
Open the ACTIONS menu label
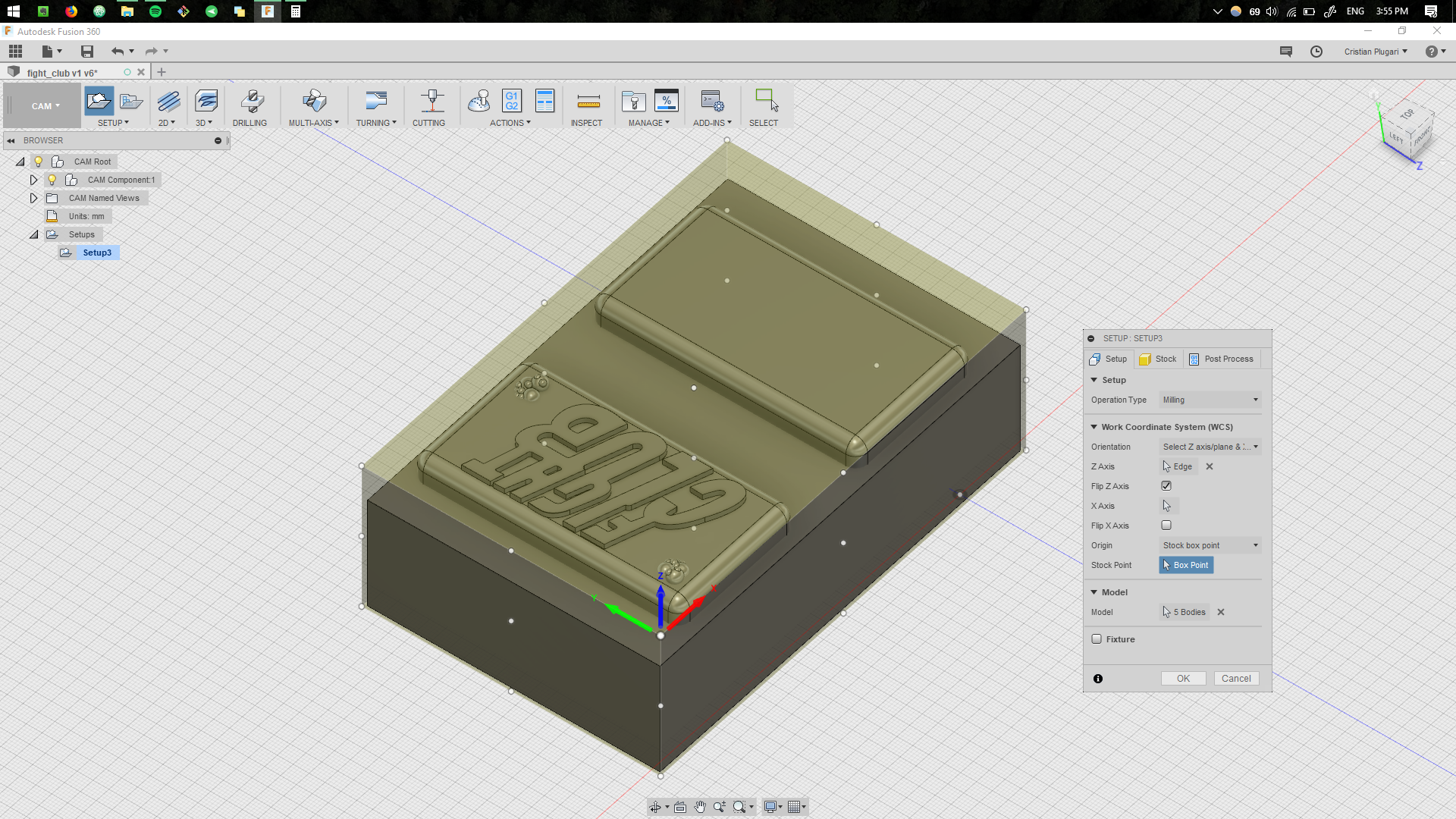coord(510,123)
